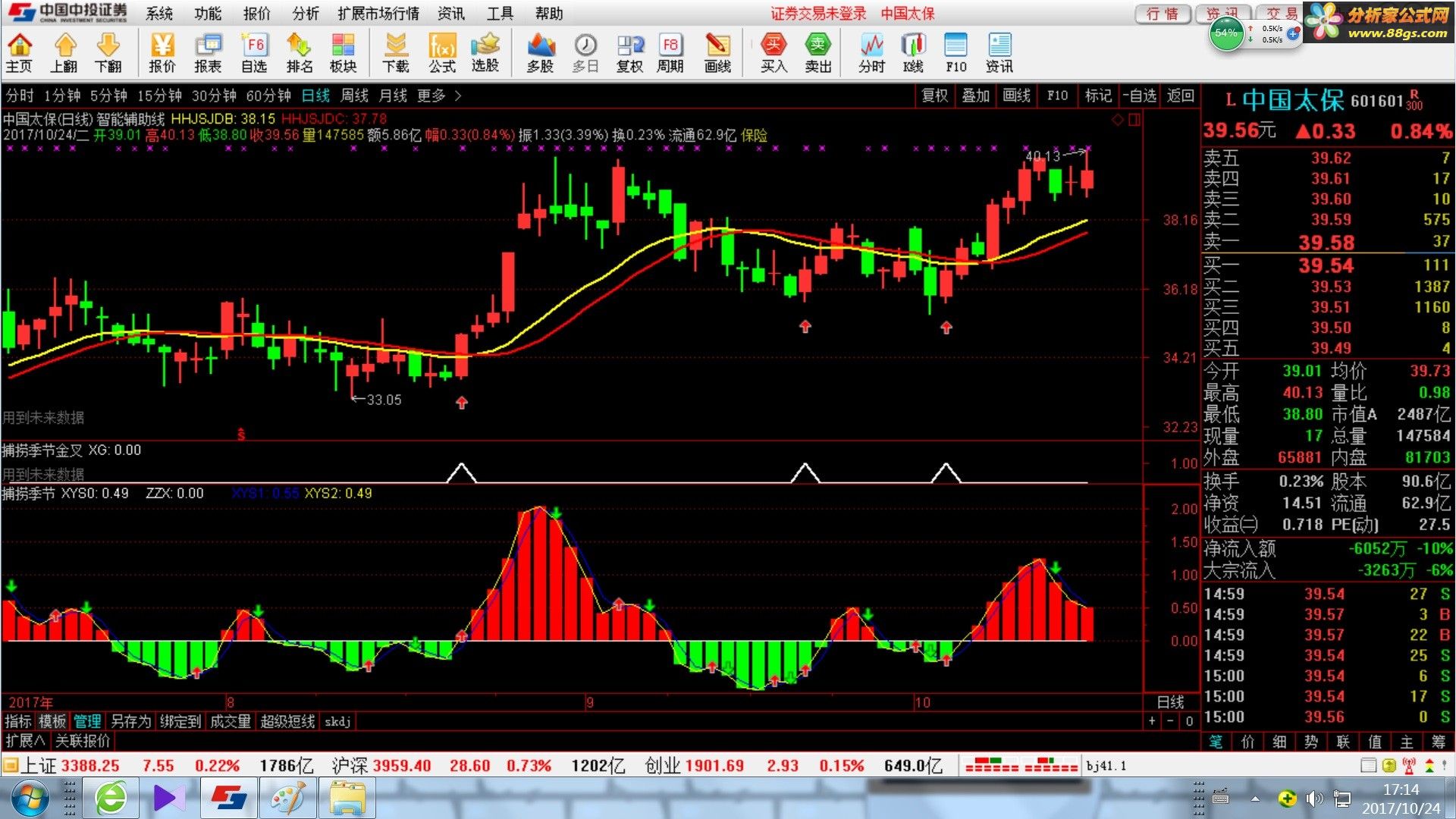This screenshot has height=819, width=1456.
Task: Open the File Explorer taskbar icon
Action: pos(347,799)
